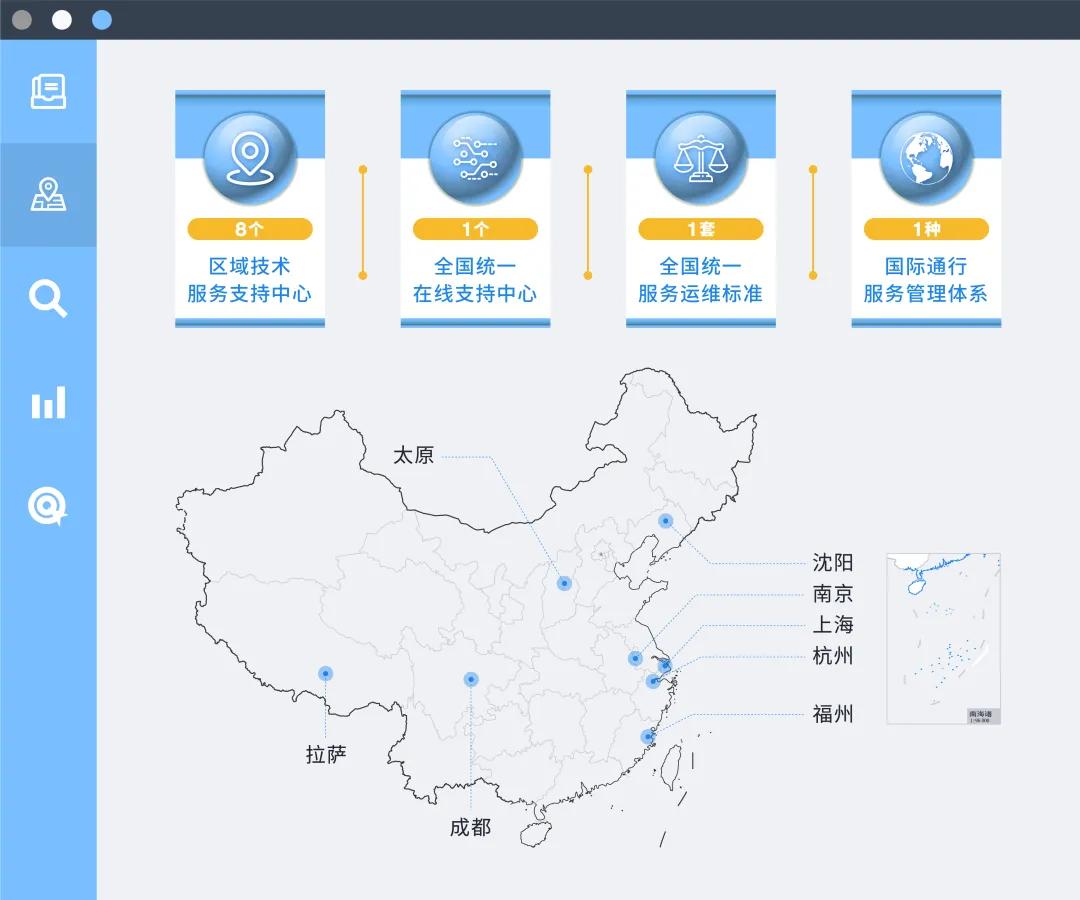Screen dimensions: 1080x900
Task: Open the 区域技术服务支持中心 card title link
Action: (x=249, y=280)
